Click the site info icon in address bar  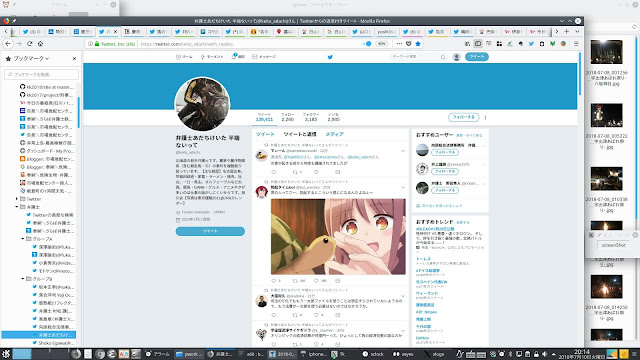click(90, 44)
